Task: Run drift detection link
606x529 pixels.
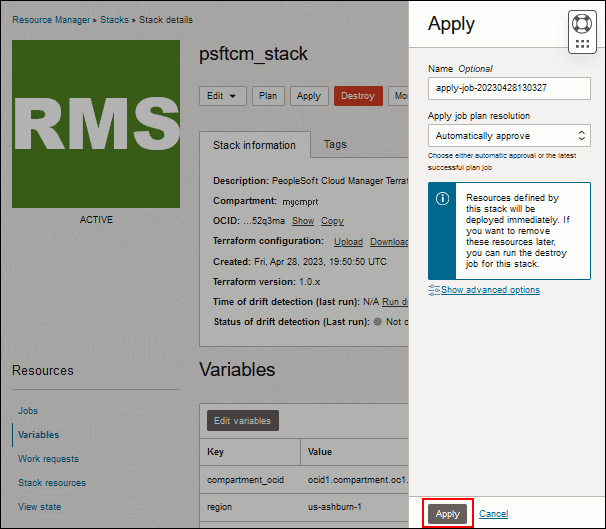Action: tap(395, 302)
